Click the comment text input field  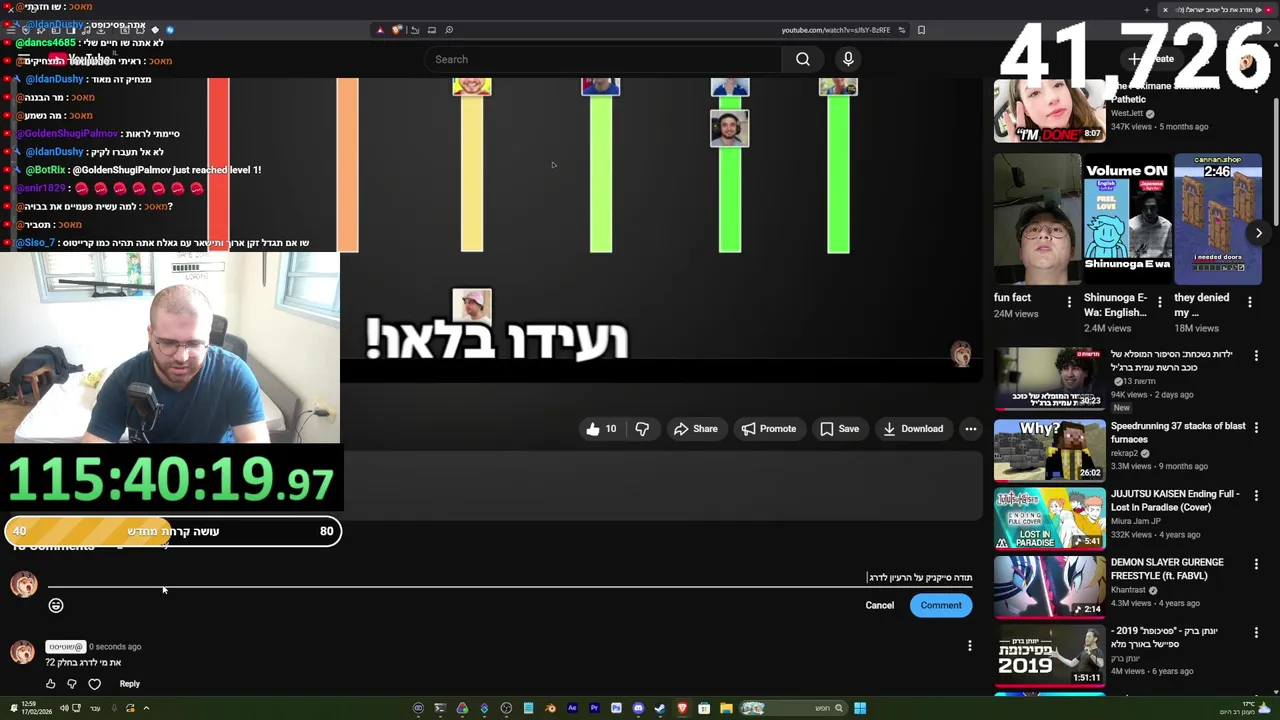coord(510,577)
